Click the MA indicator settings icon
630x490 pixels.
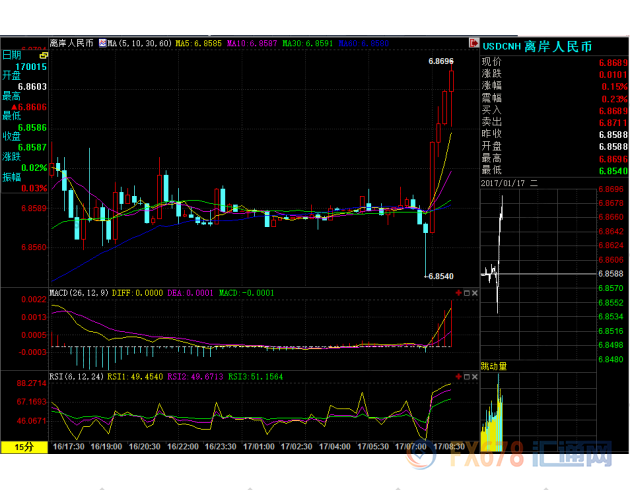(102, 43)
